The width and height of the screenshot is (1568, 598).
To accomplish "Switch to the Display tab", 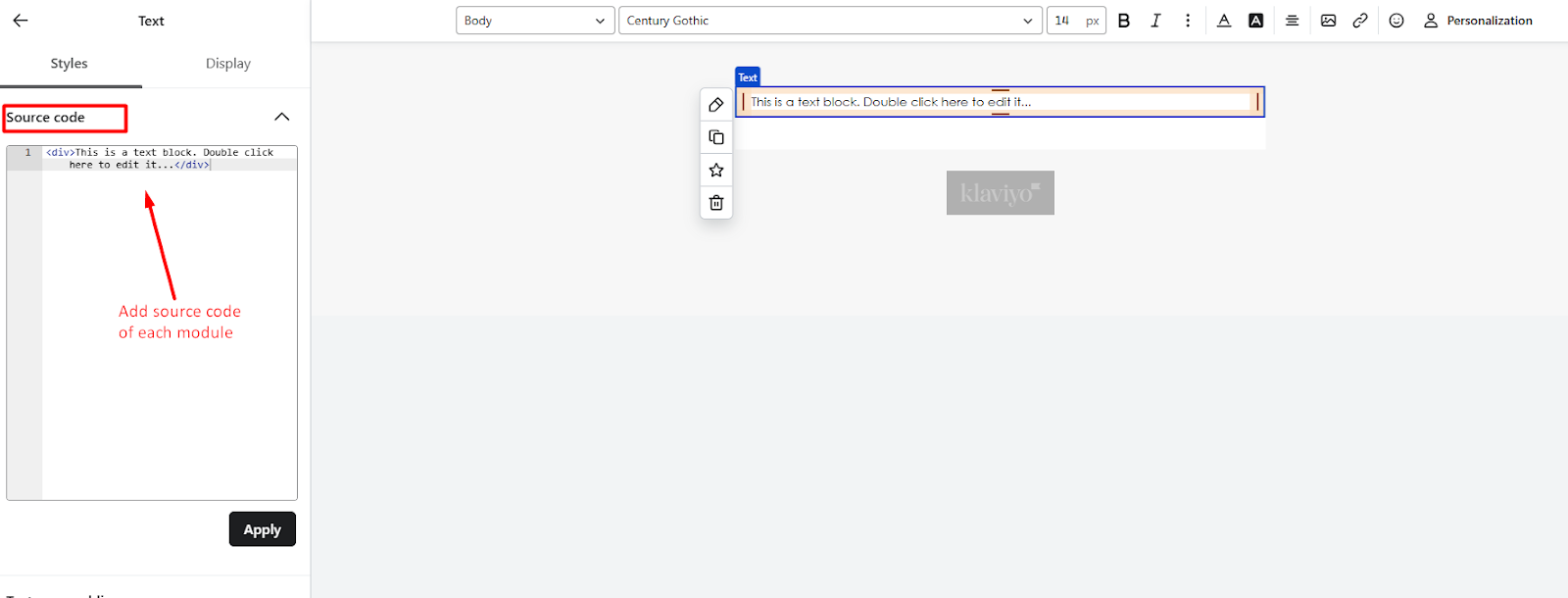I will pyautogui.click(x=228, y=64).
